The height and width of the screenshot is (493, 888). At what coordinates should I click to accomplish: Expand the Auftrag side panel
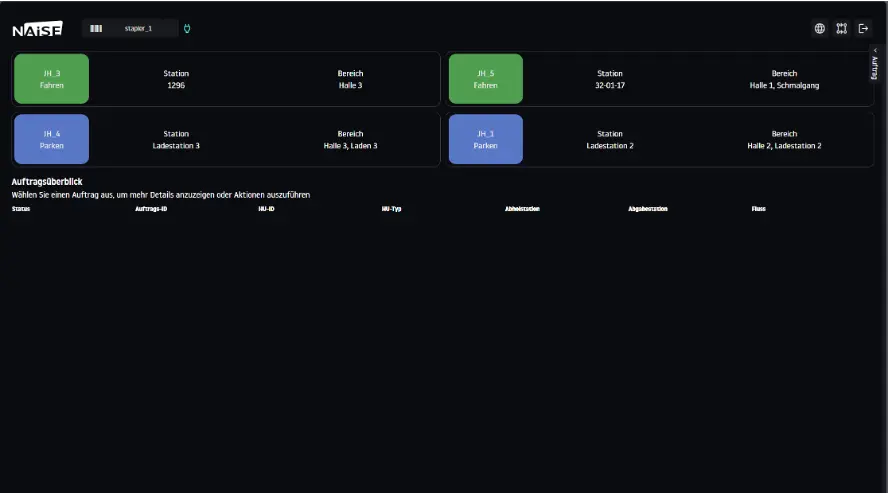[x=875, y=68]
